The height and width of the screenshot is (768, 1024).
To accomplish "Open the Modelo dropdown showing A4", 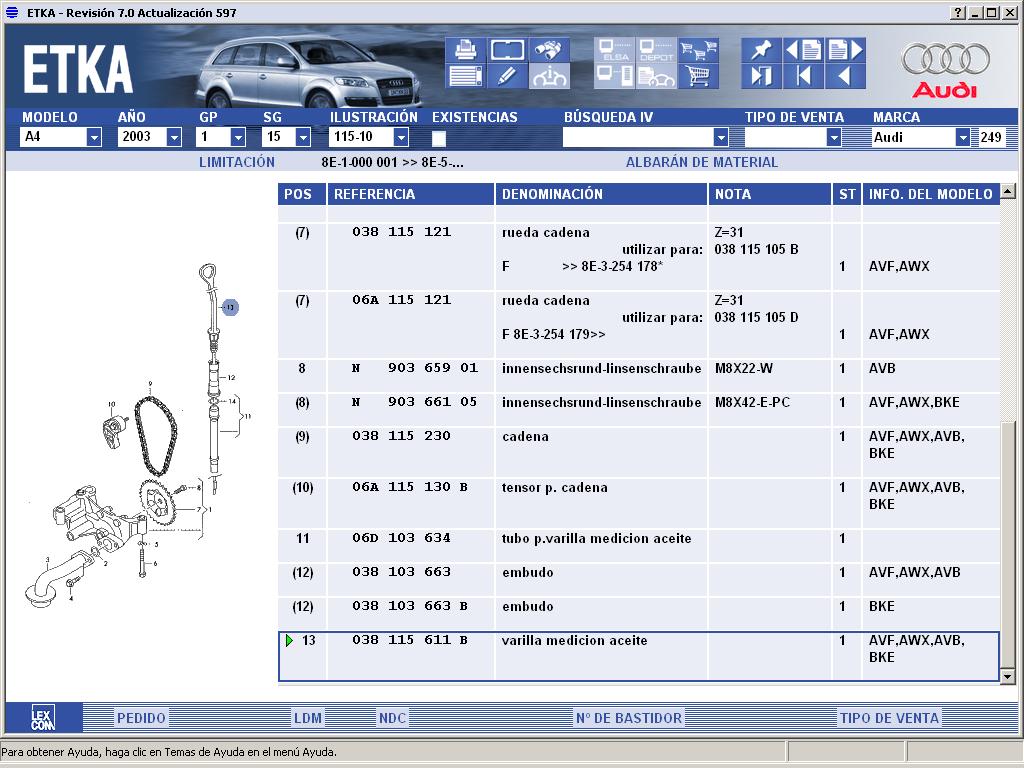I will [x=94, y=137].
